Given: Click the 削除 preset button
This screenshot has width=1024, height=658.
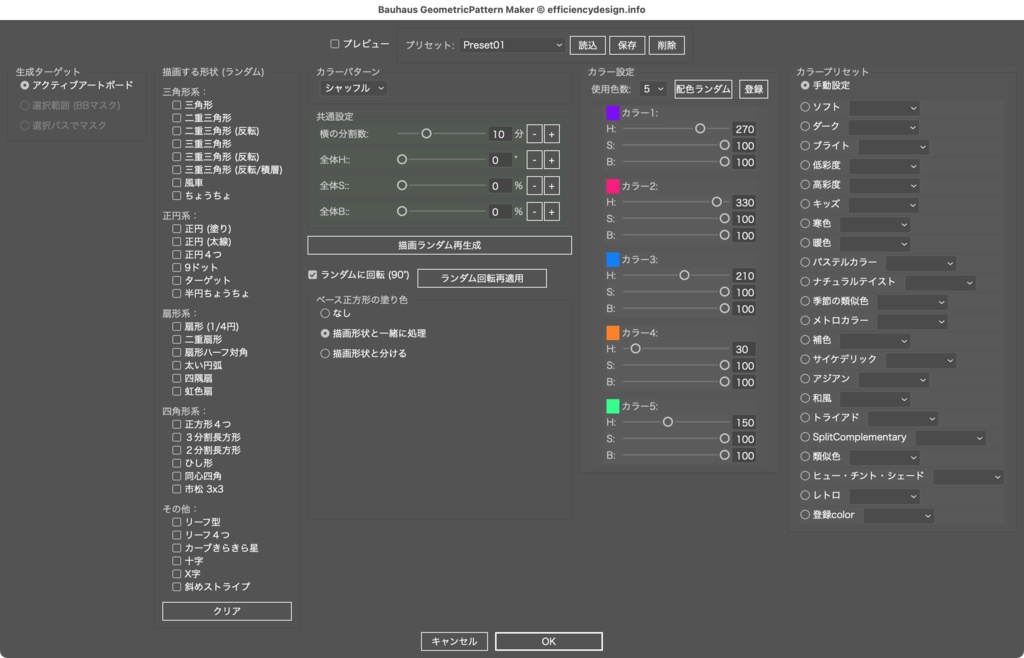Looking at the screenshot, I should (x=667, y=45).
